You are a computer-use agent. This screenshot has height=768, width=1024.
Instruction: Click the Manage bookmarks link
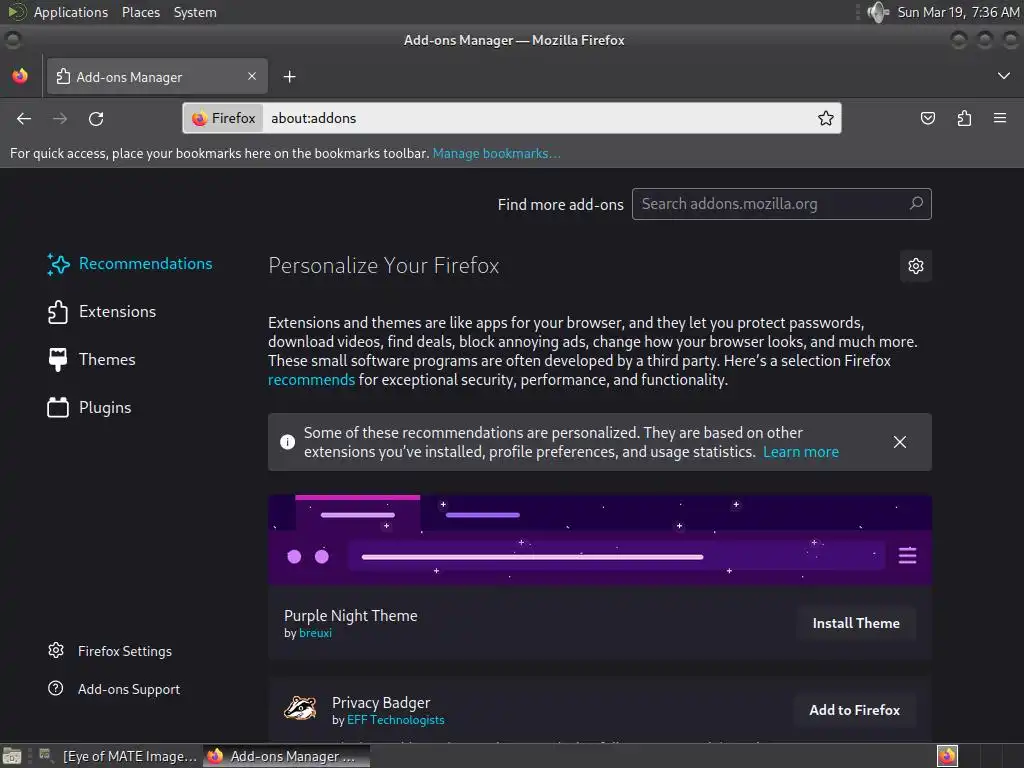click(496, 153)
